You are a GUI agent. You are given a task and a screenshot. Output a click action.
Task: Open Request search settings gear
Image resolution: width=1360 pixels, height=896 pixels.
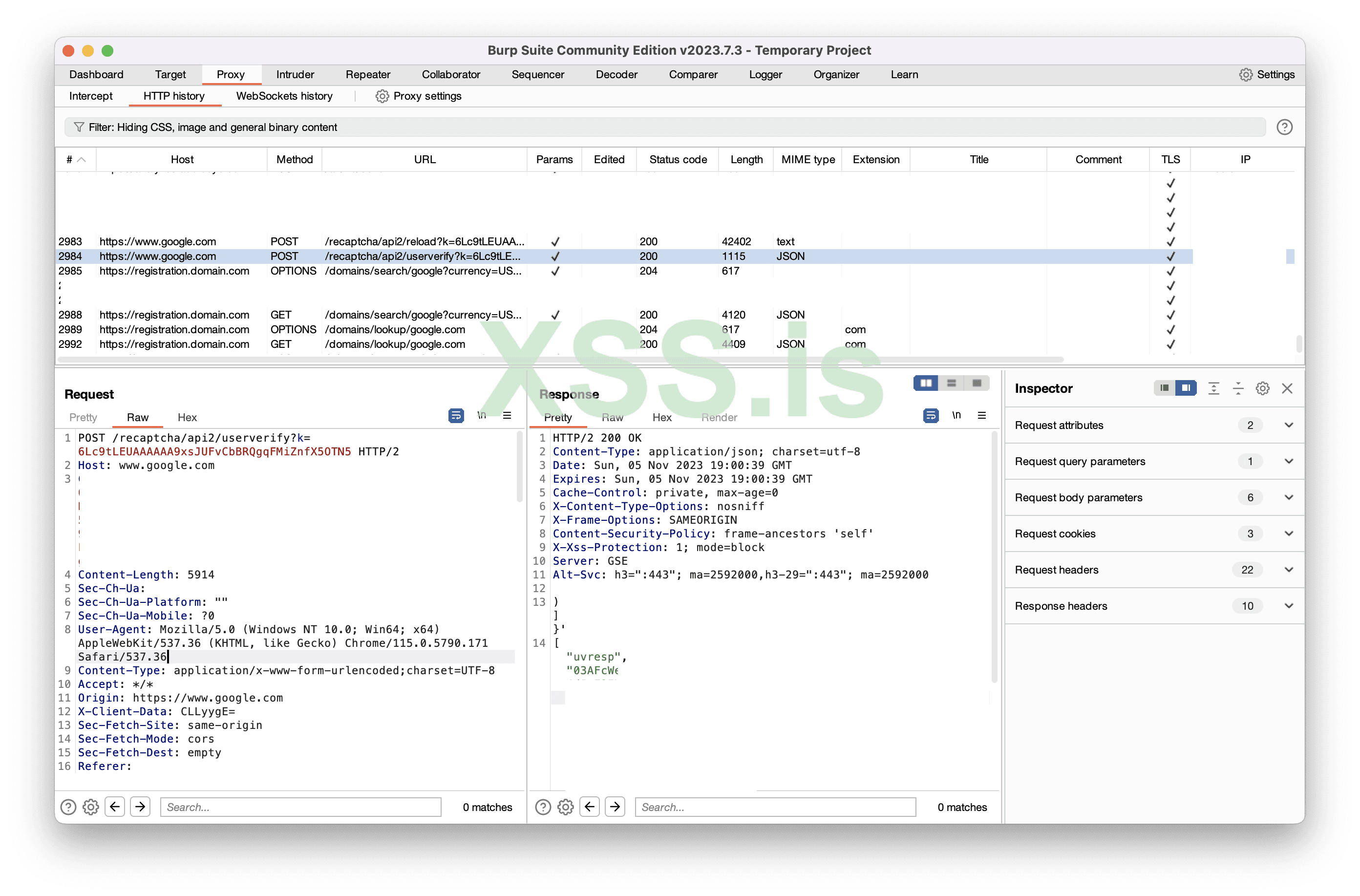[91, 806]
